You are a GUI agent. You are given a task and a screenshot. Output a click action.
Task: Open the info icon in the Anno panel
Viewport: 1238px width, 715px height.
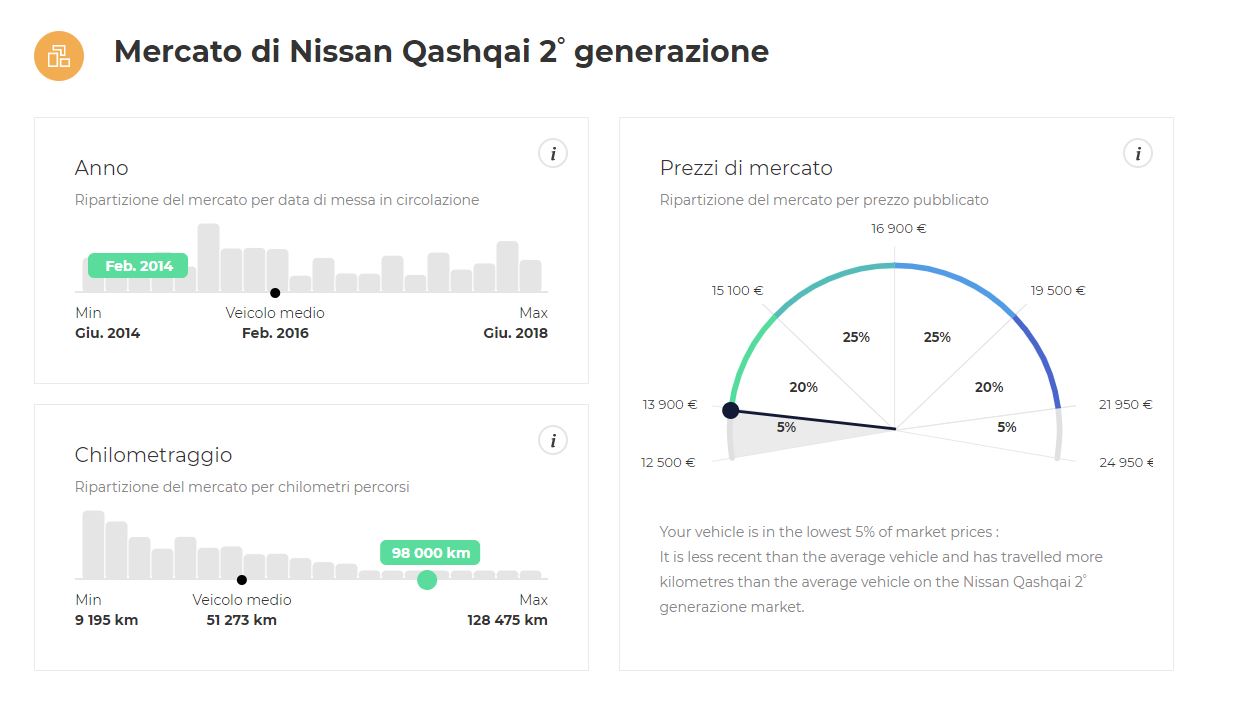[553, 153]
